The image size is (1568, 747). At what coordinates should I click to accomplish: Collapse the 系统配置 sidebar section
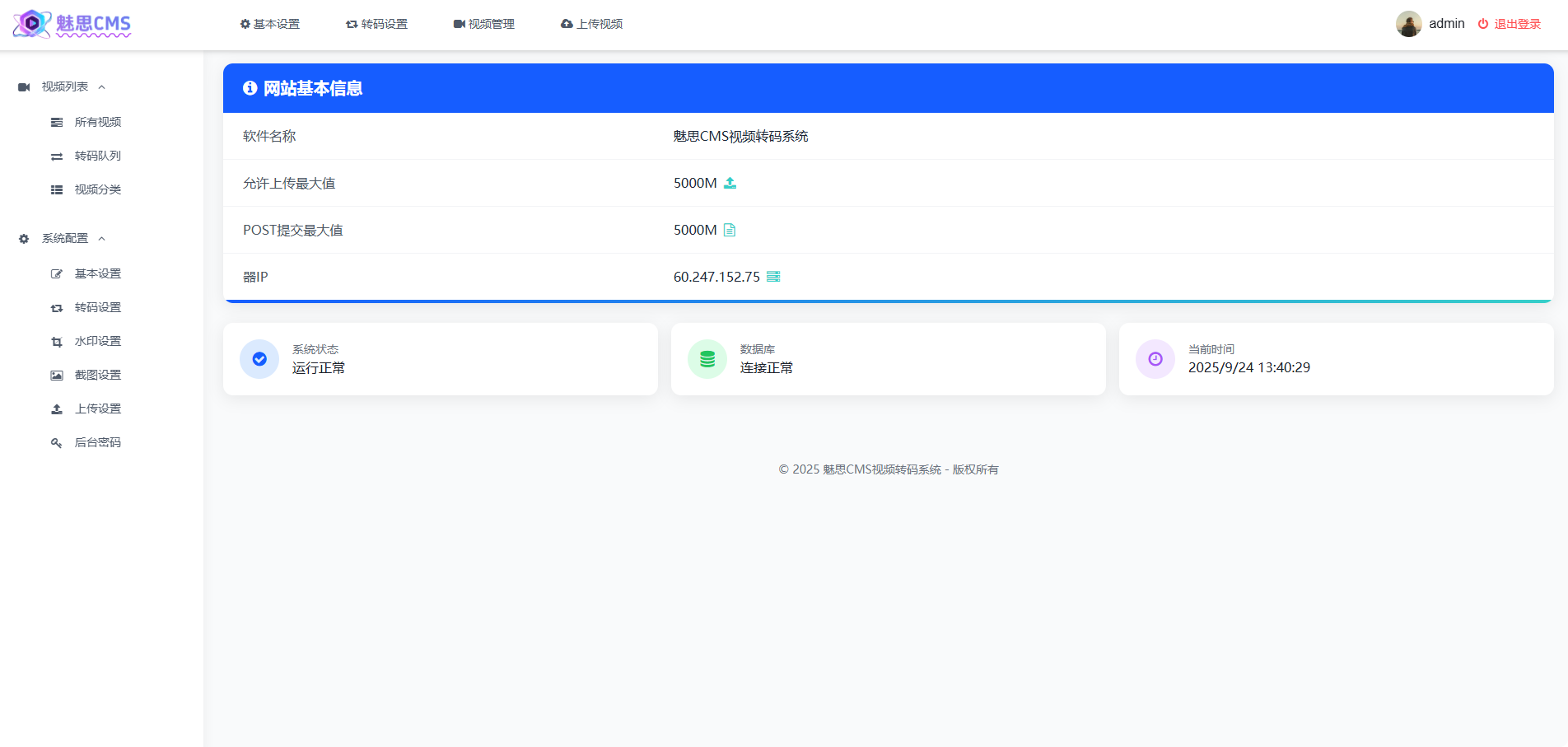click(102, 238)
